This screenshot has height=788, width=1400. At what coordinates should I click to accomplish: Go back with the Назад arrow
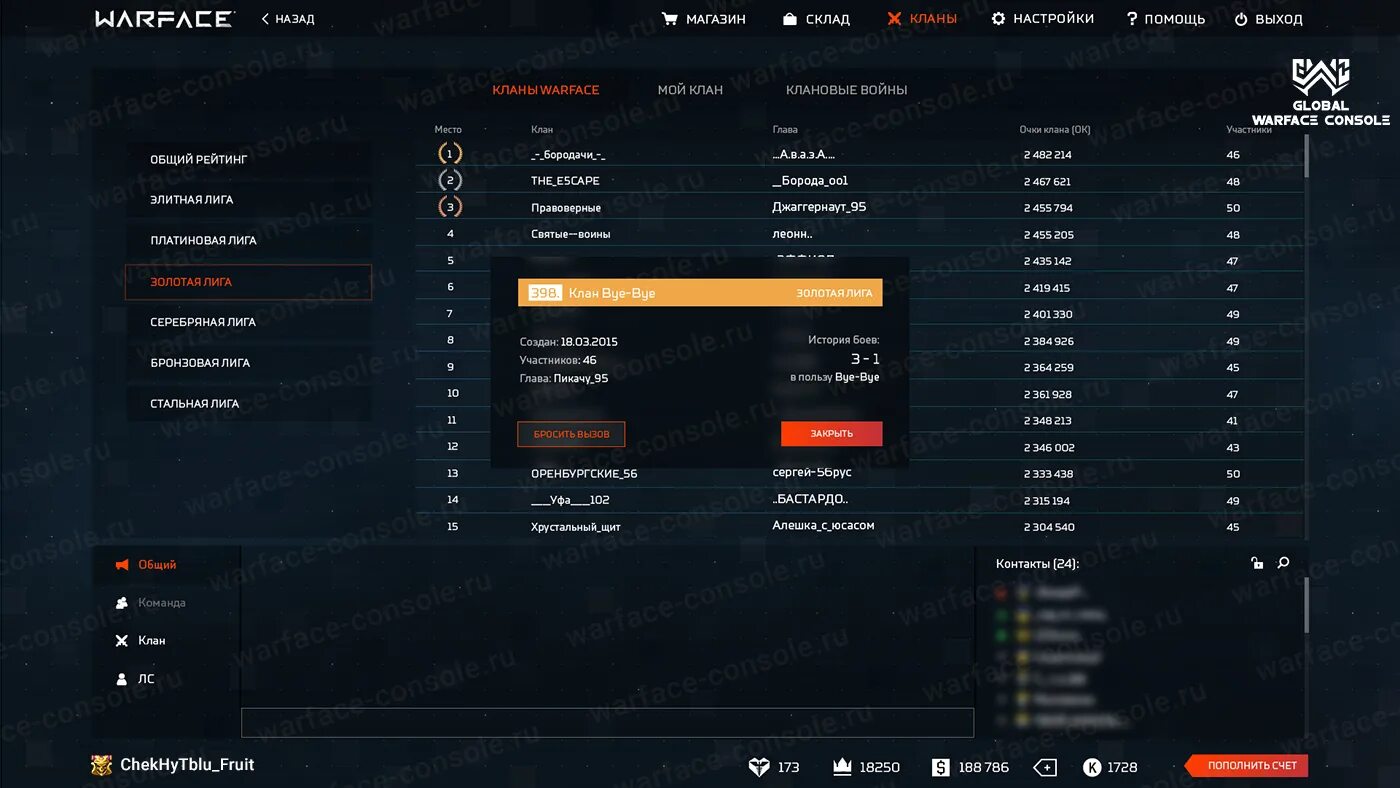click(x=288, y=19)
